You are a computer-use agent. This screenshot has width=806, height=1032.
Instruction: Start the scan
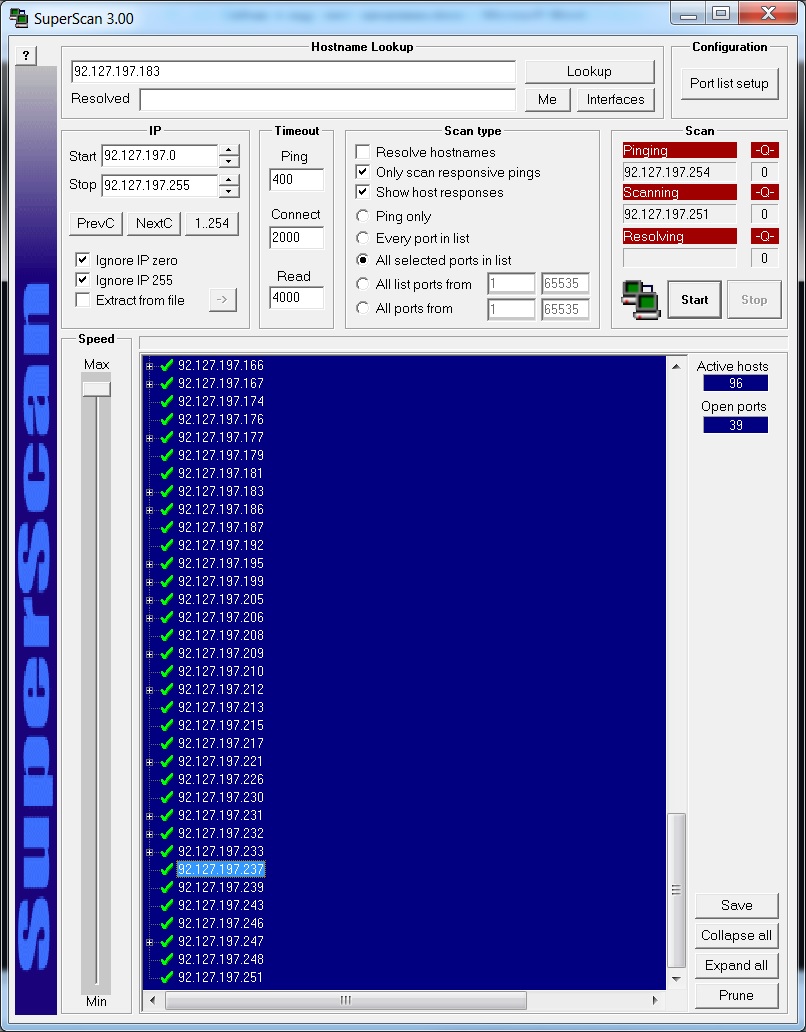695,299
